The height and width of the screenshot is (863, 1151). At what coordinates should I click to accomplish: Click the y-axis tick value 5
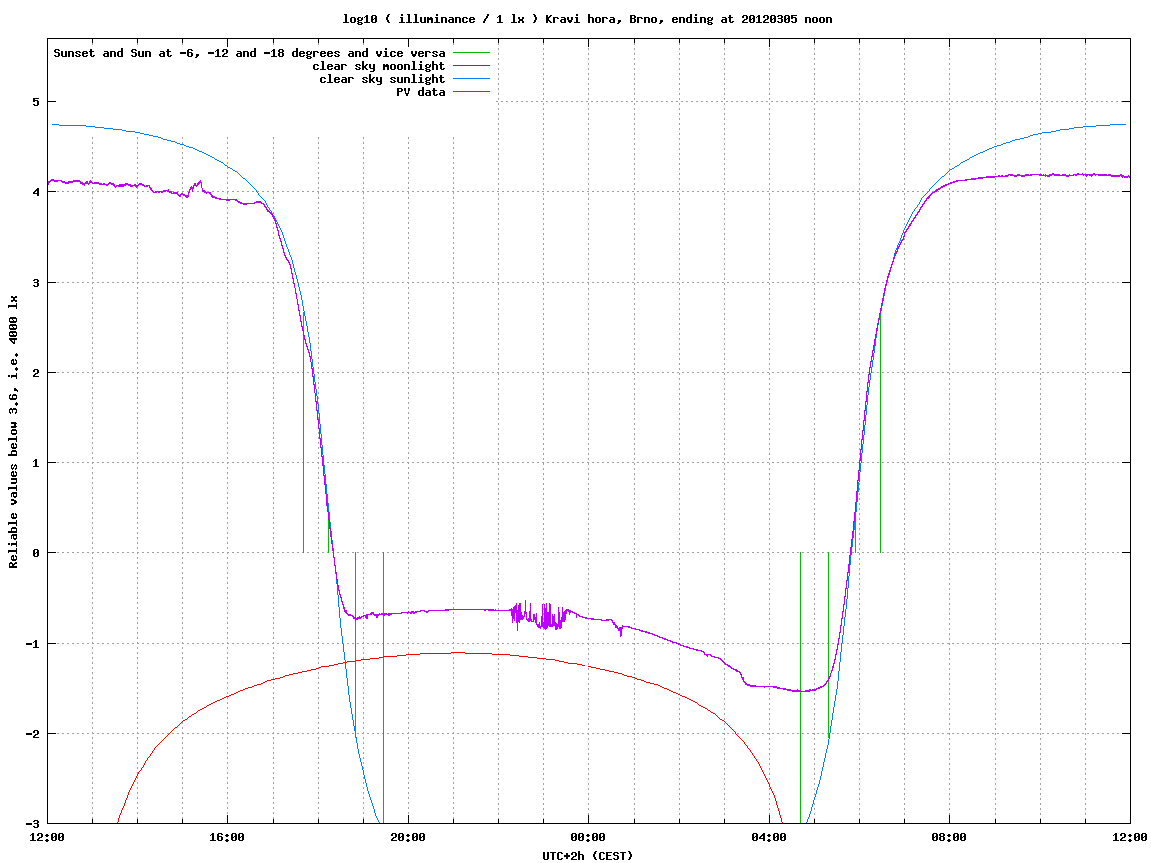[35, 101]
